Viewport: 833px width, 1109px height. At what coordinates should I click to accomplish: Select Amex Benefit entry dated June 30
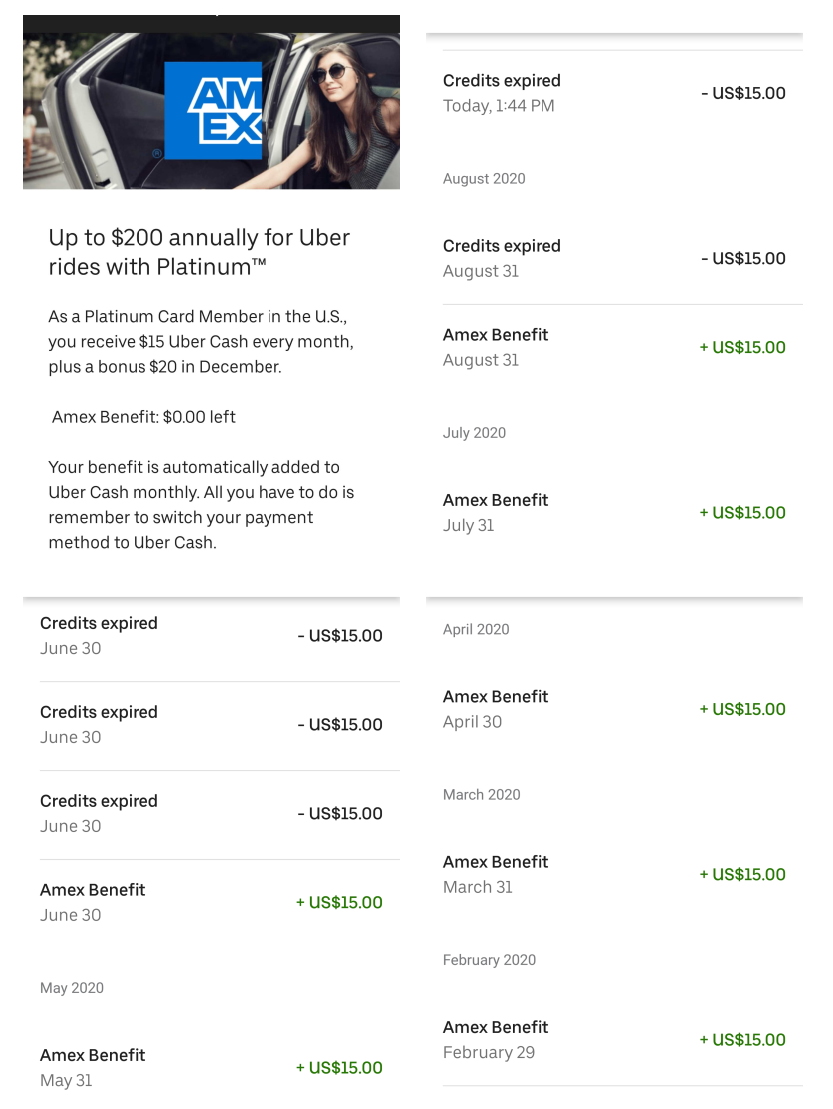click(x=211, y=902)
